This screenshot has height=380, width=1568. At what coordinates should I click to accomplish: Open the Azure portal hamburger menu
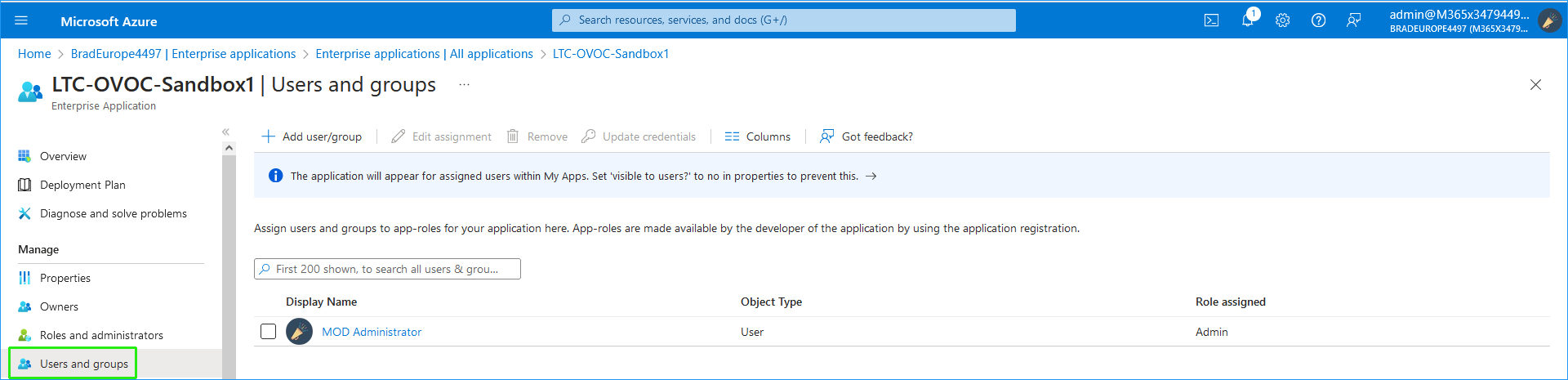point(21,20)
